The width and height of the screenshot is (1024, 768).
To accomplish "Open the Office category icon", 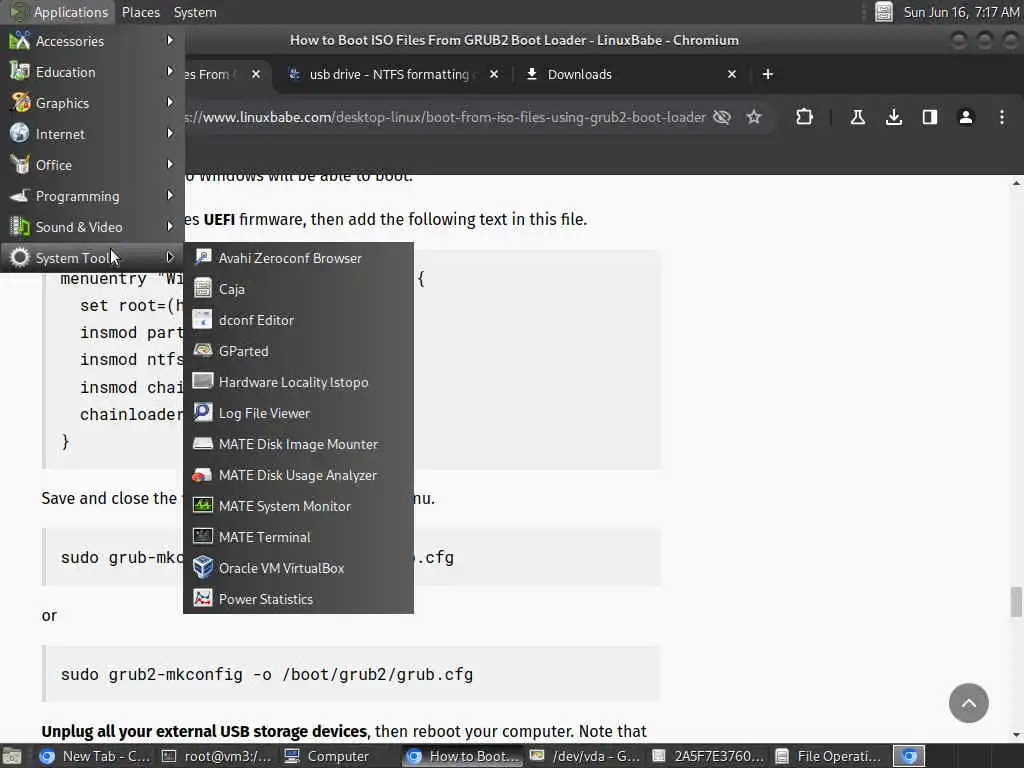I will click(x=20, y=165).
